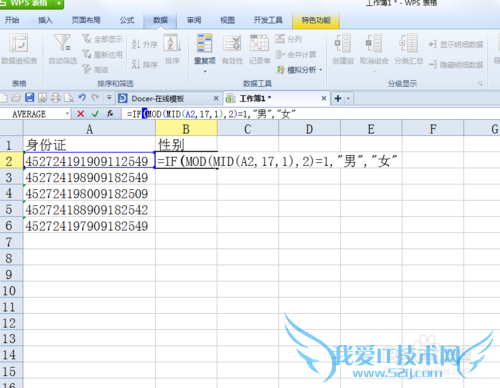Viewport: 500px width, 388px height.
Task: Switch to the 开始 ribbon tab
Action: (x=12, y=20)
